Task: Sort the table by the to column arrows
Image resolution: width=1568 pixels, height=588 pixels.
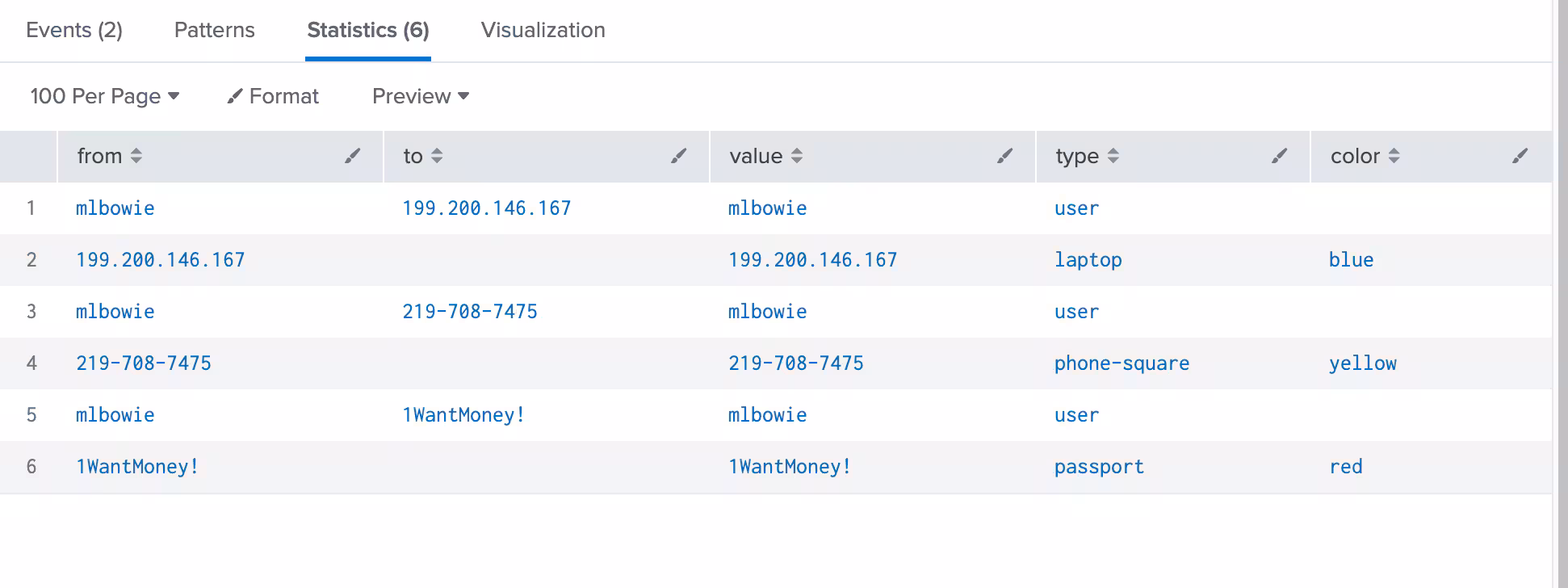Action: (x=437, y=156)
